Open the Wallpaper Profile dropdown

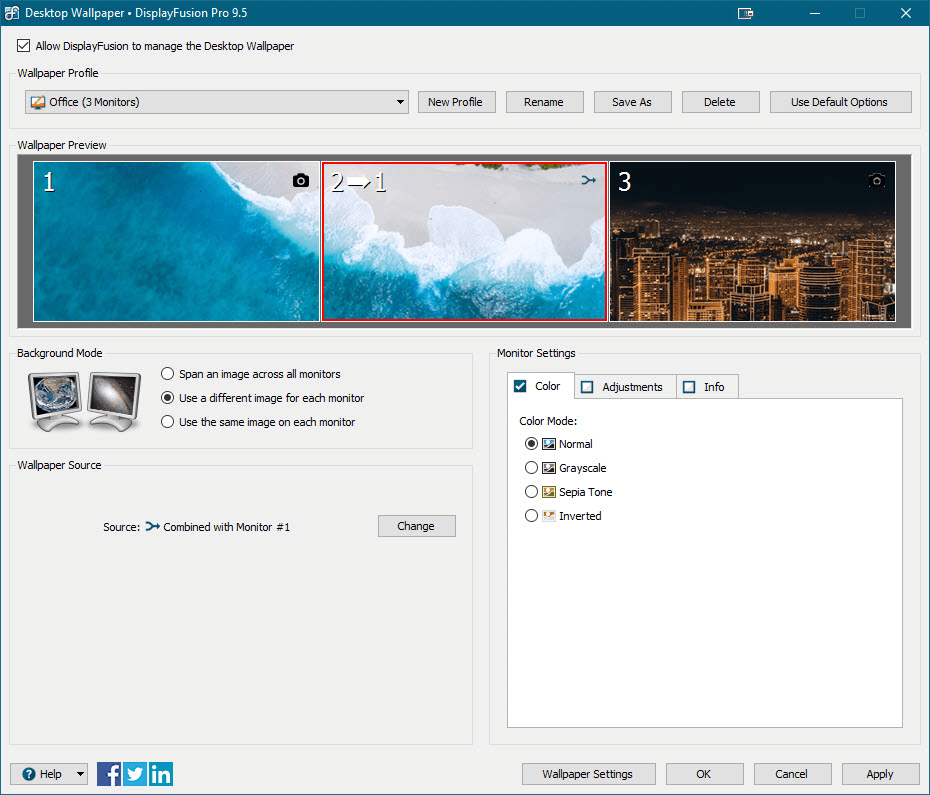tap(399, 101)
